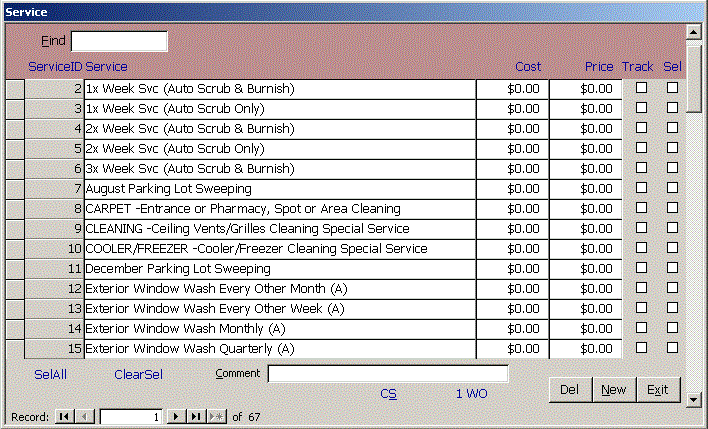Screen dimensions: 708x429
Task: Click the New button
Action: (x=613, y=389)
